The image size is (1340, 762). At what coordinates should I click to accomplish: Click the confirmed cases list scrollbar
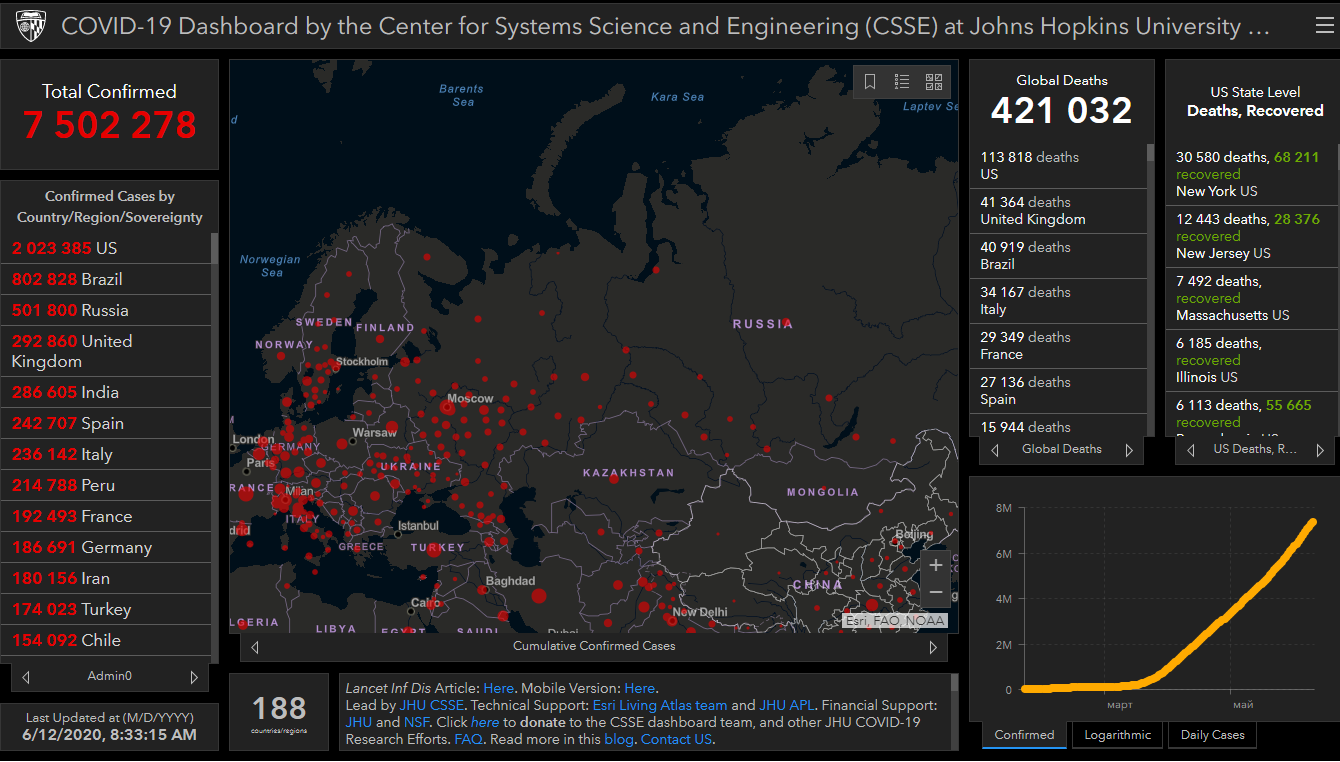[x=214, y=248]
